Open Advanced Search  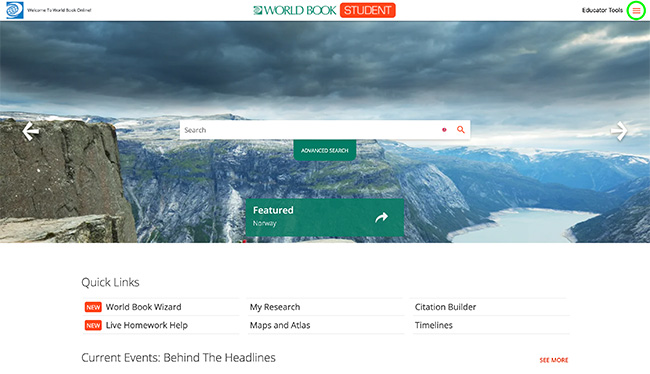pyautogui.click(x=325, y=150)
